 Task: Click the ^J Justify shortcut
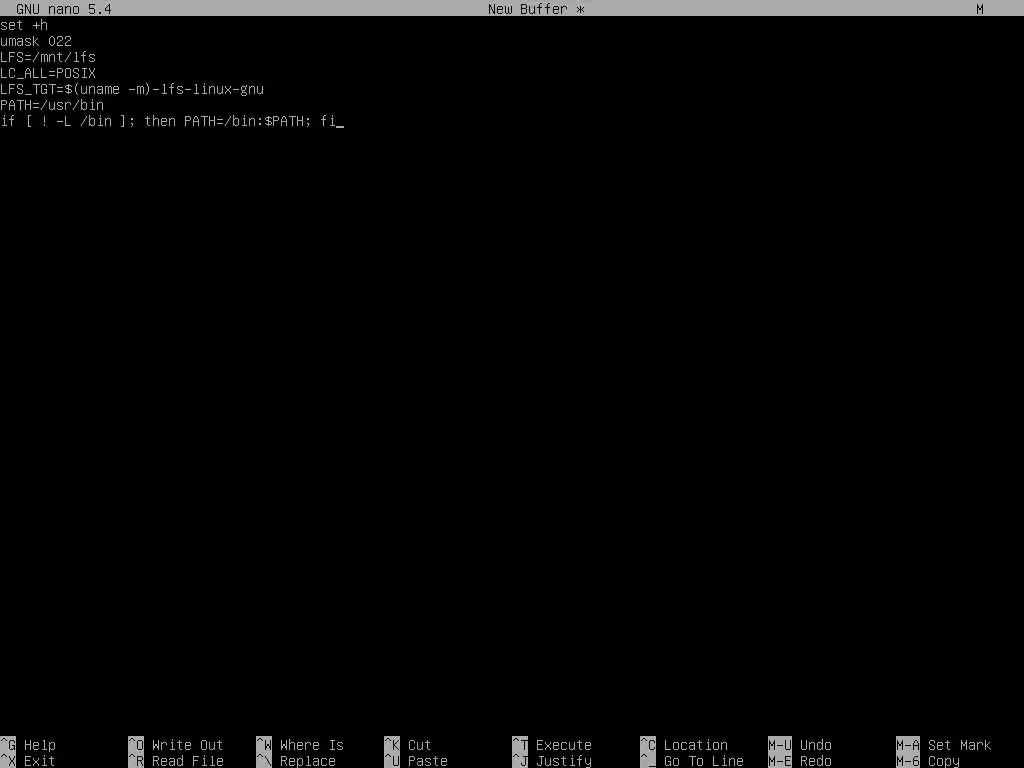(552, 761)
